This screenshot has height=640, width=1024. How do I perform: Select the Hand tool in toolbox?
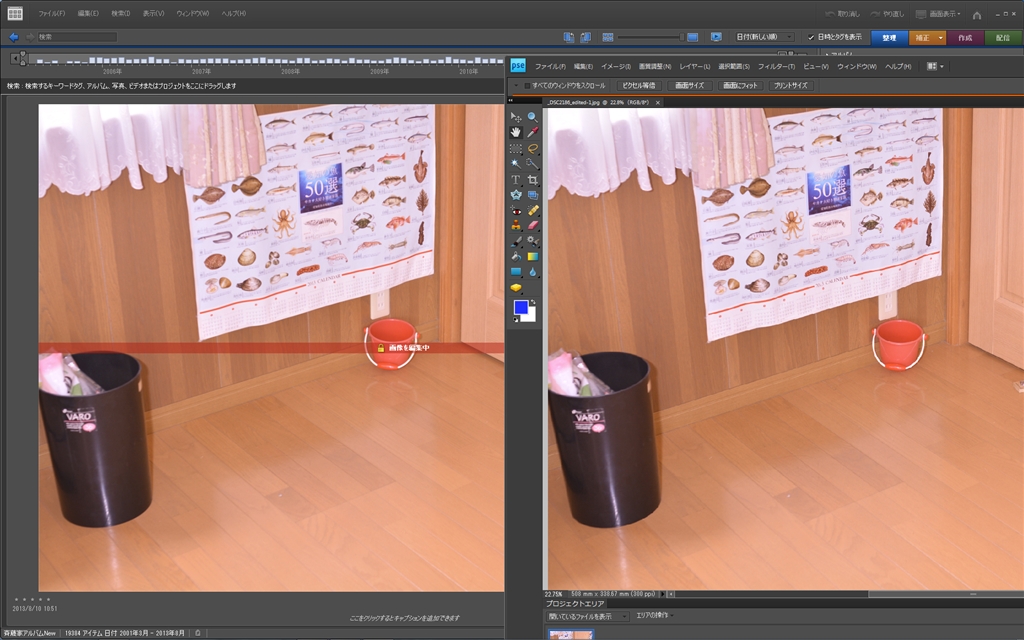pyautogui.click(x=516, y=132)
